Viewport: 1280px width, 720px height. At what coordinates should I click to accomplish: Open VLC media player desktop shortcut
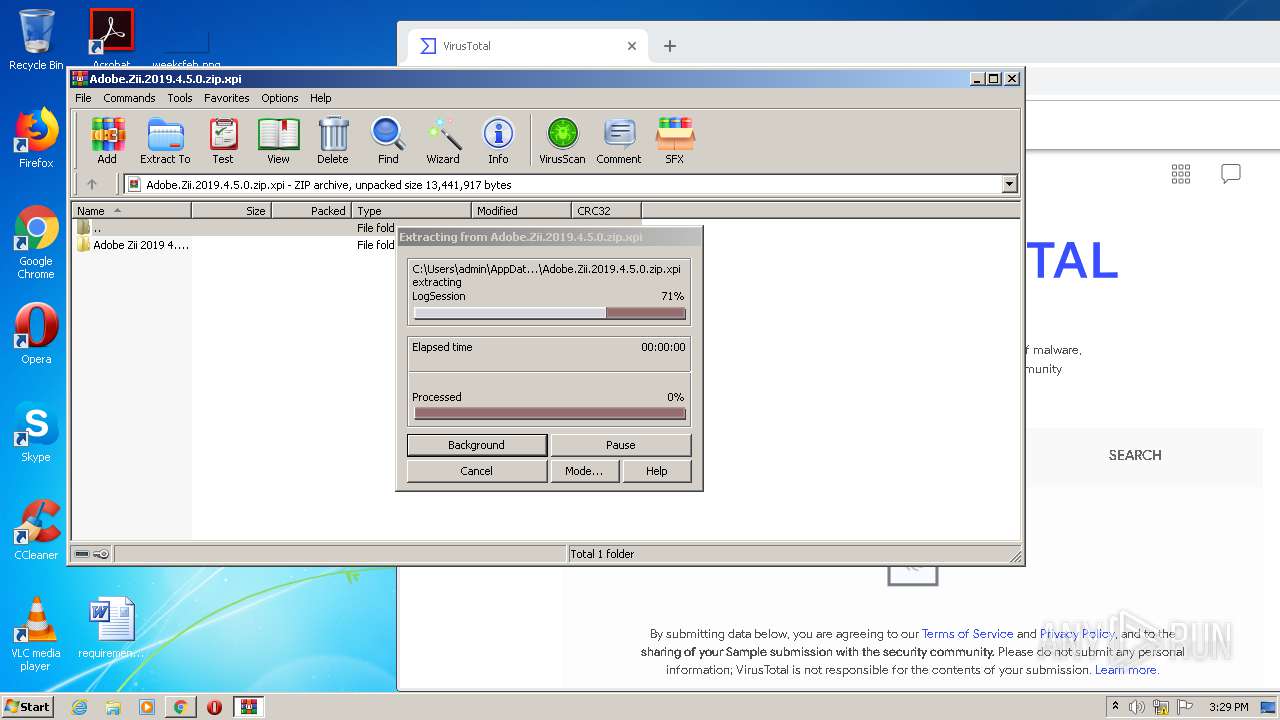click(x=36, y=634)
